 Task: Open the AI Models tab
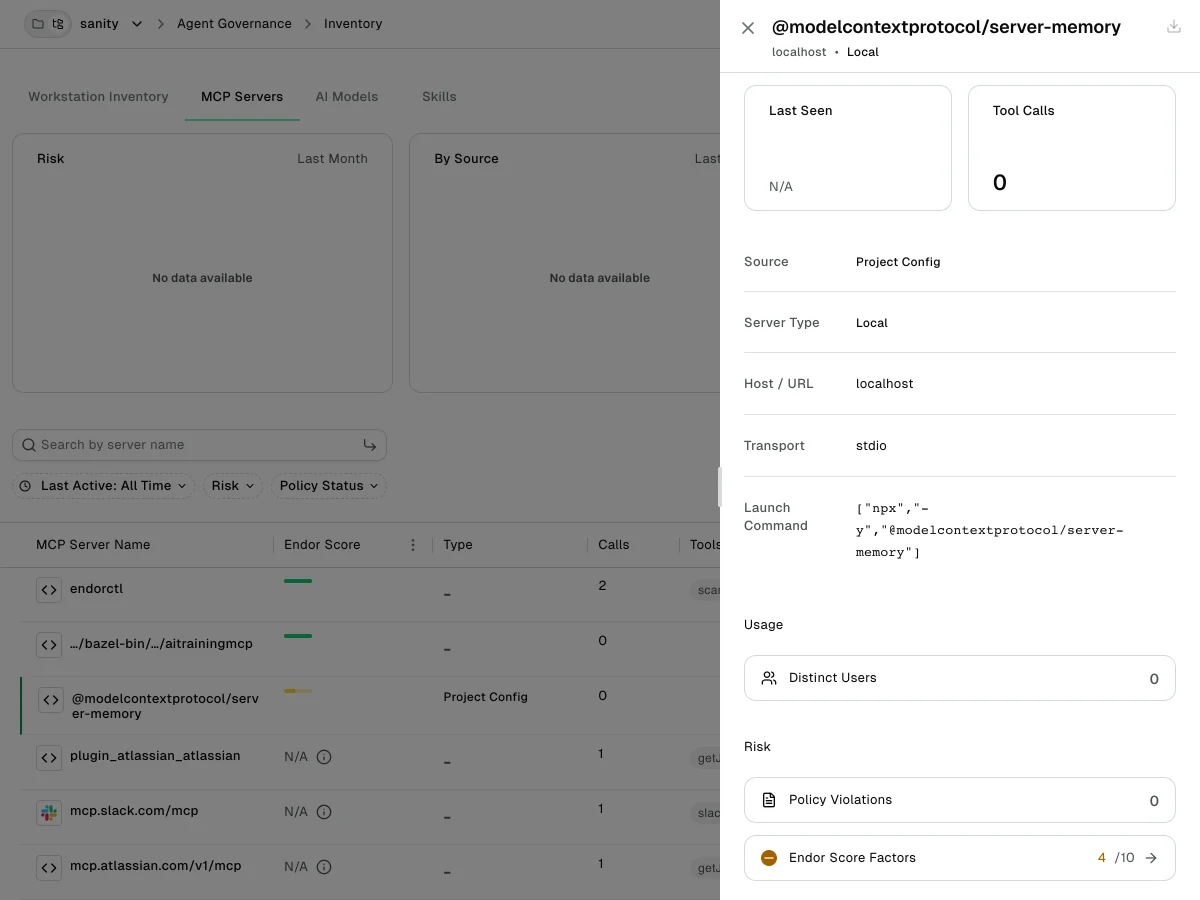[347, 97]
